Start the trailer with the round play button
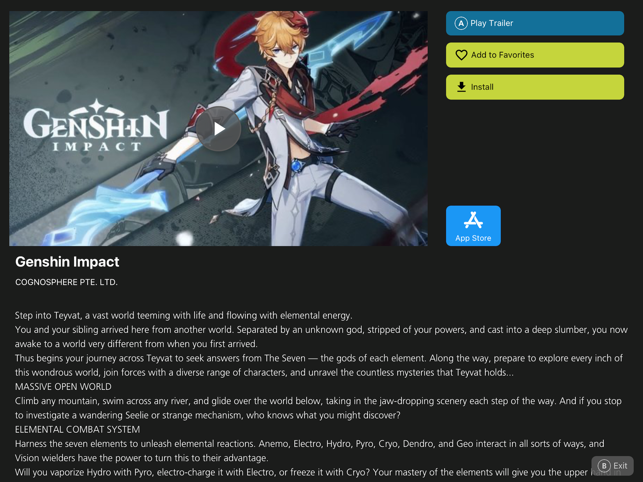Screen dimensions: 643x482 click(x=219, y=129)
